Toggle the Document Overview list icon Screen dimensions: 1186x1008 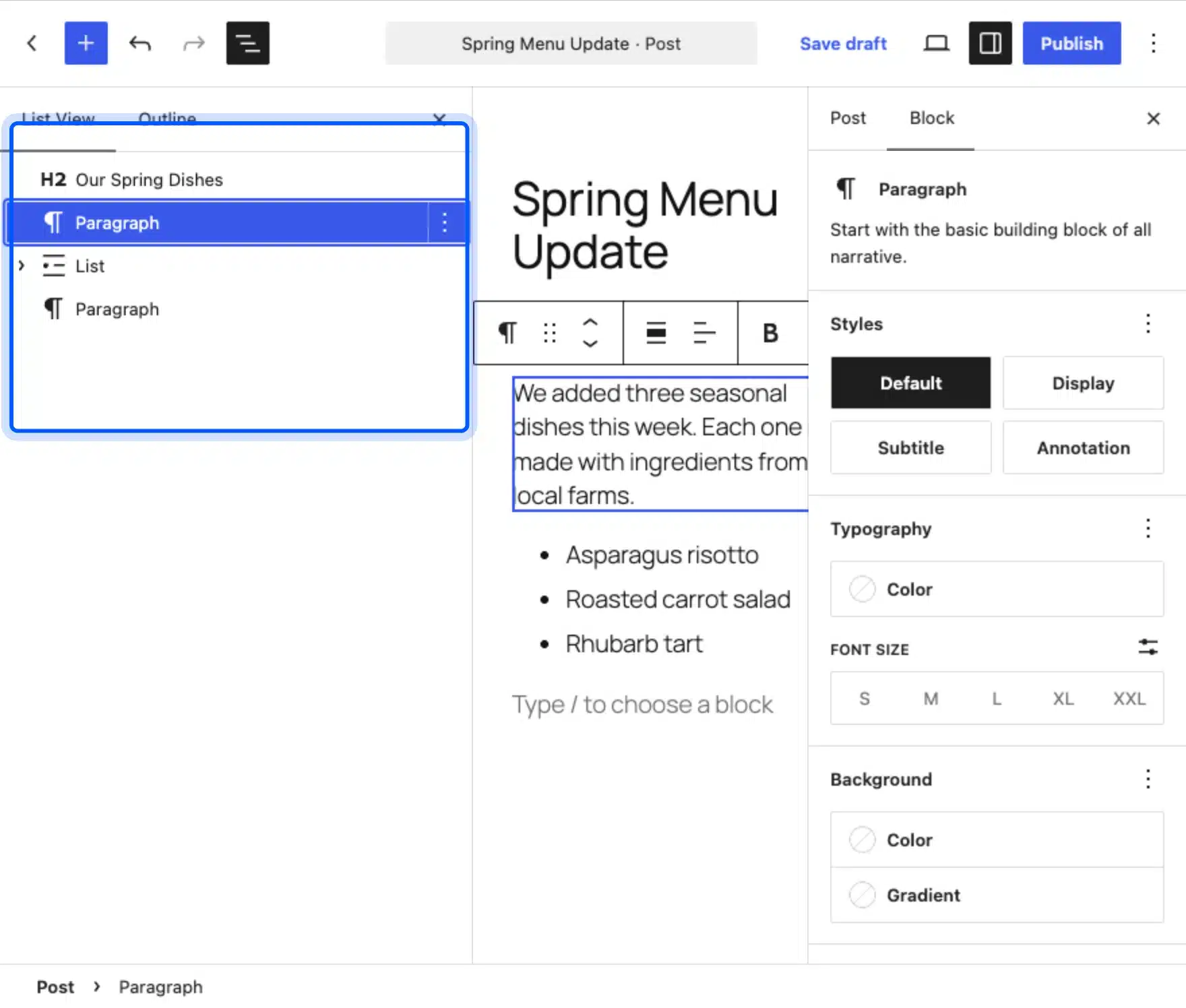(247, 43)
